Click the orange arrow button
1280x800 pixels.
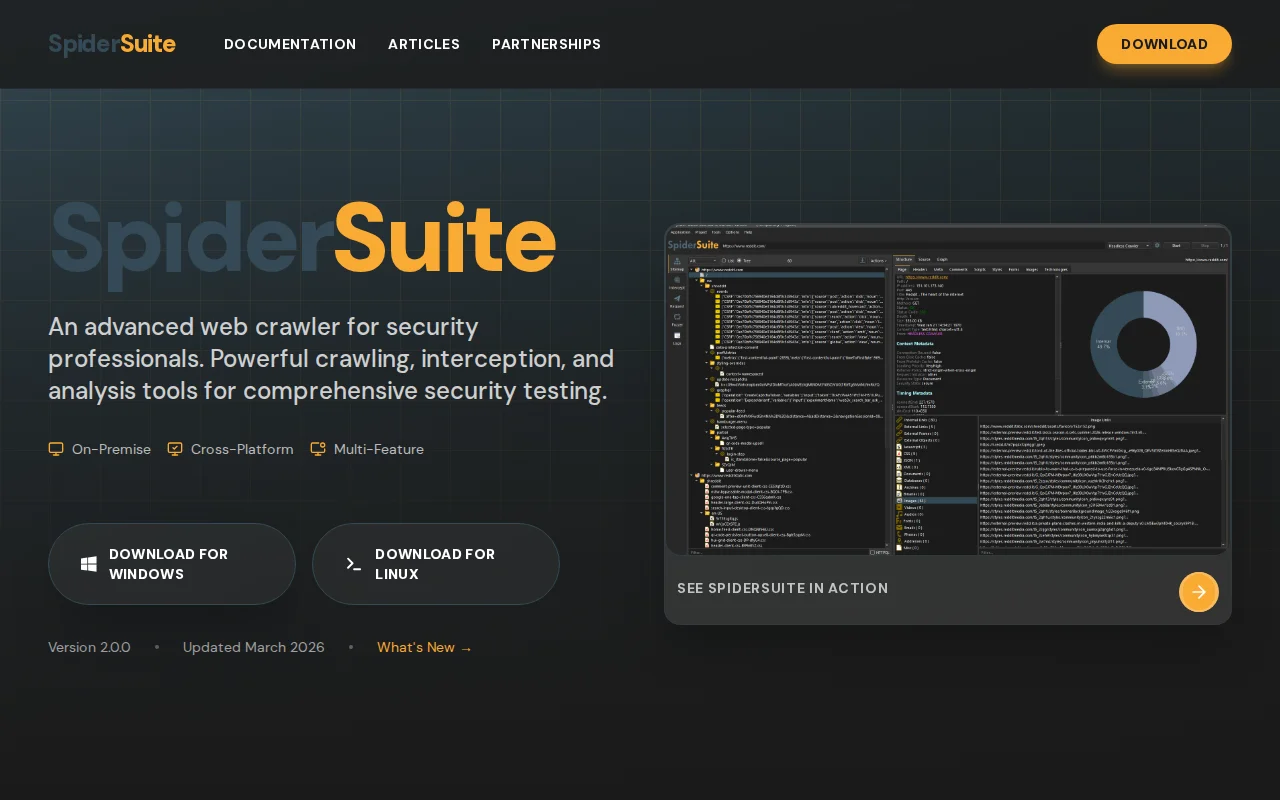click(x=1199, y=592)
